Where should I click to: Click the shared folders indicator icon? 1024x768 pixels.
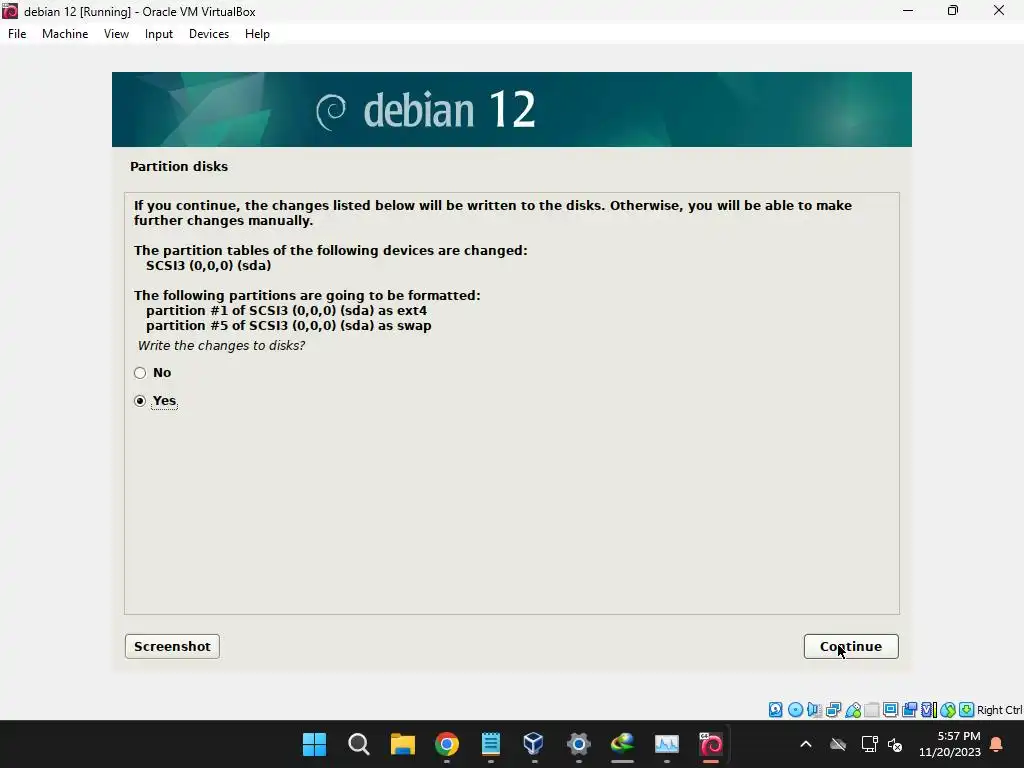pos(871,709)
